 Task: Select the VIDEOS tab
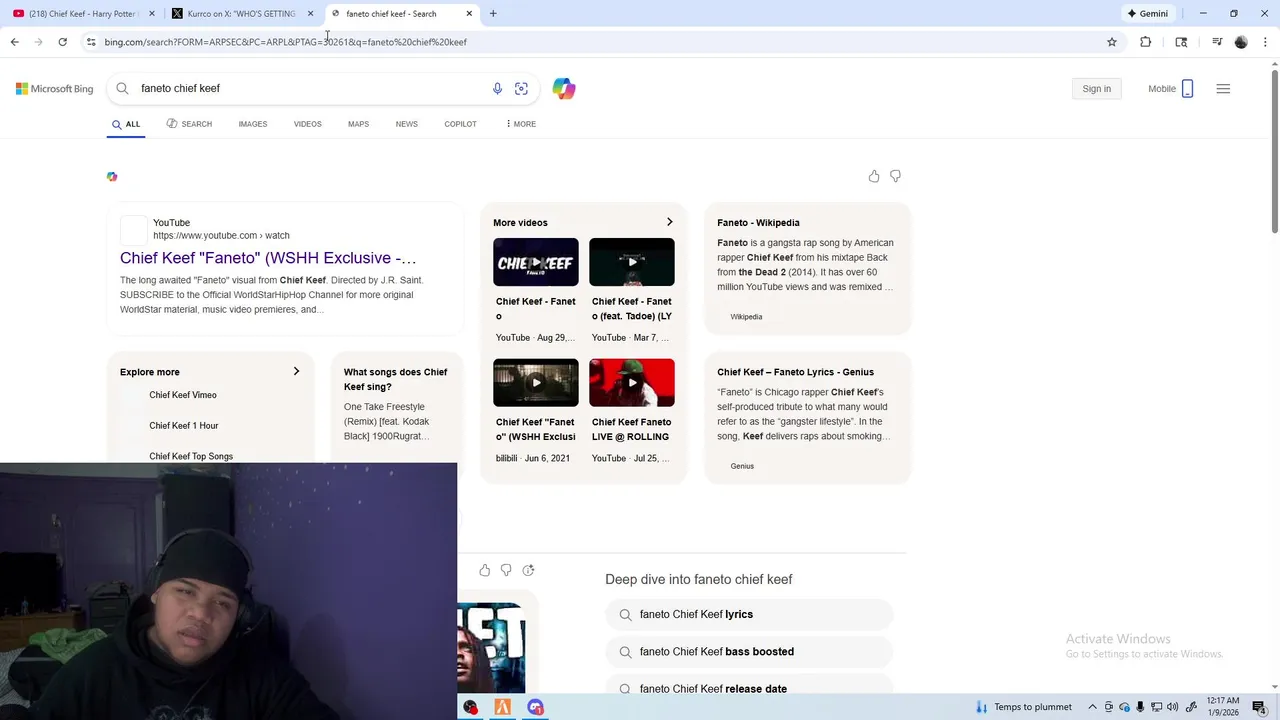pos(307,124)
